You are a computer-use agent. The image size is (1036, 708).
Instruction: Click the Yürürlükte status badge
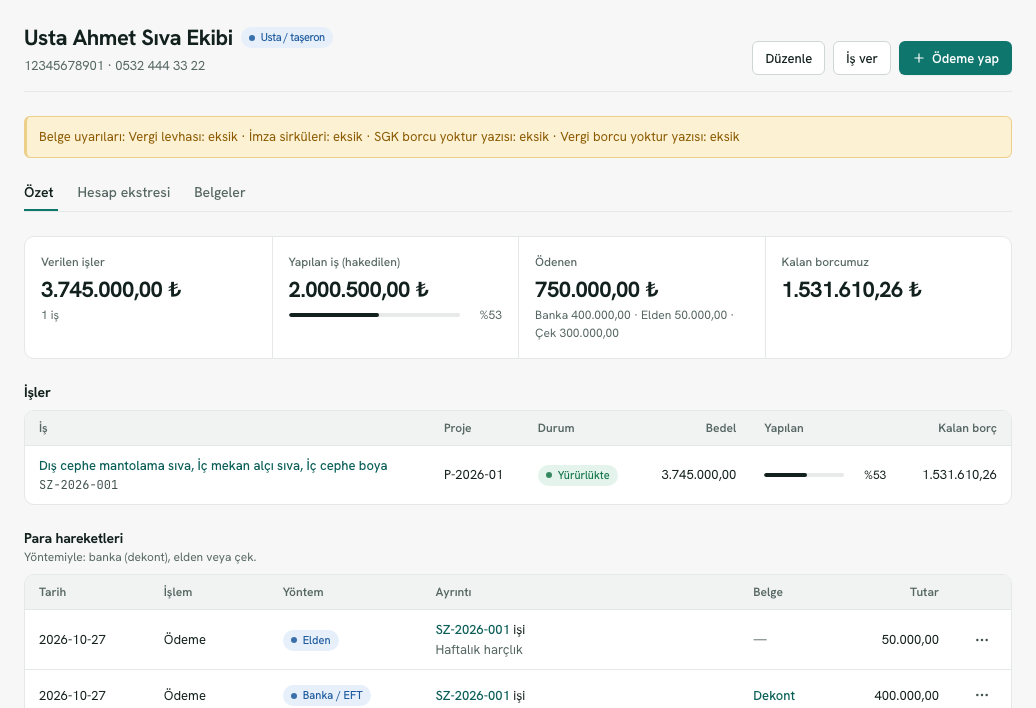[577, 475]
